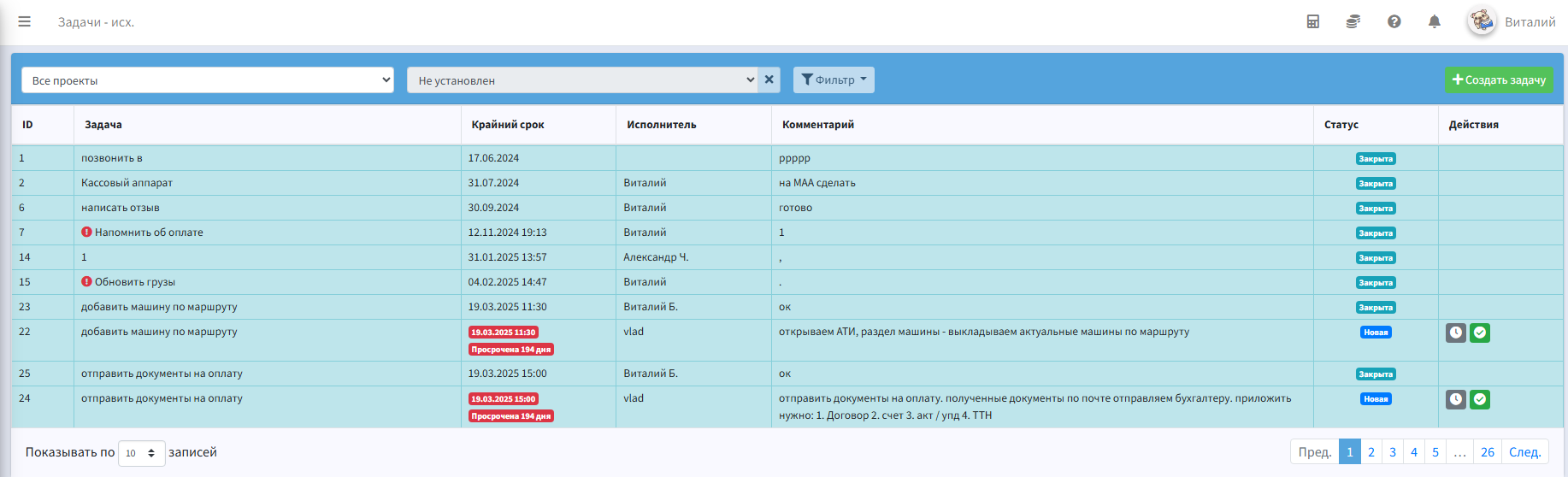
Task: Open the calculator icon in header
Action: click(1313, 22)
